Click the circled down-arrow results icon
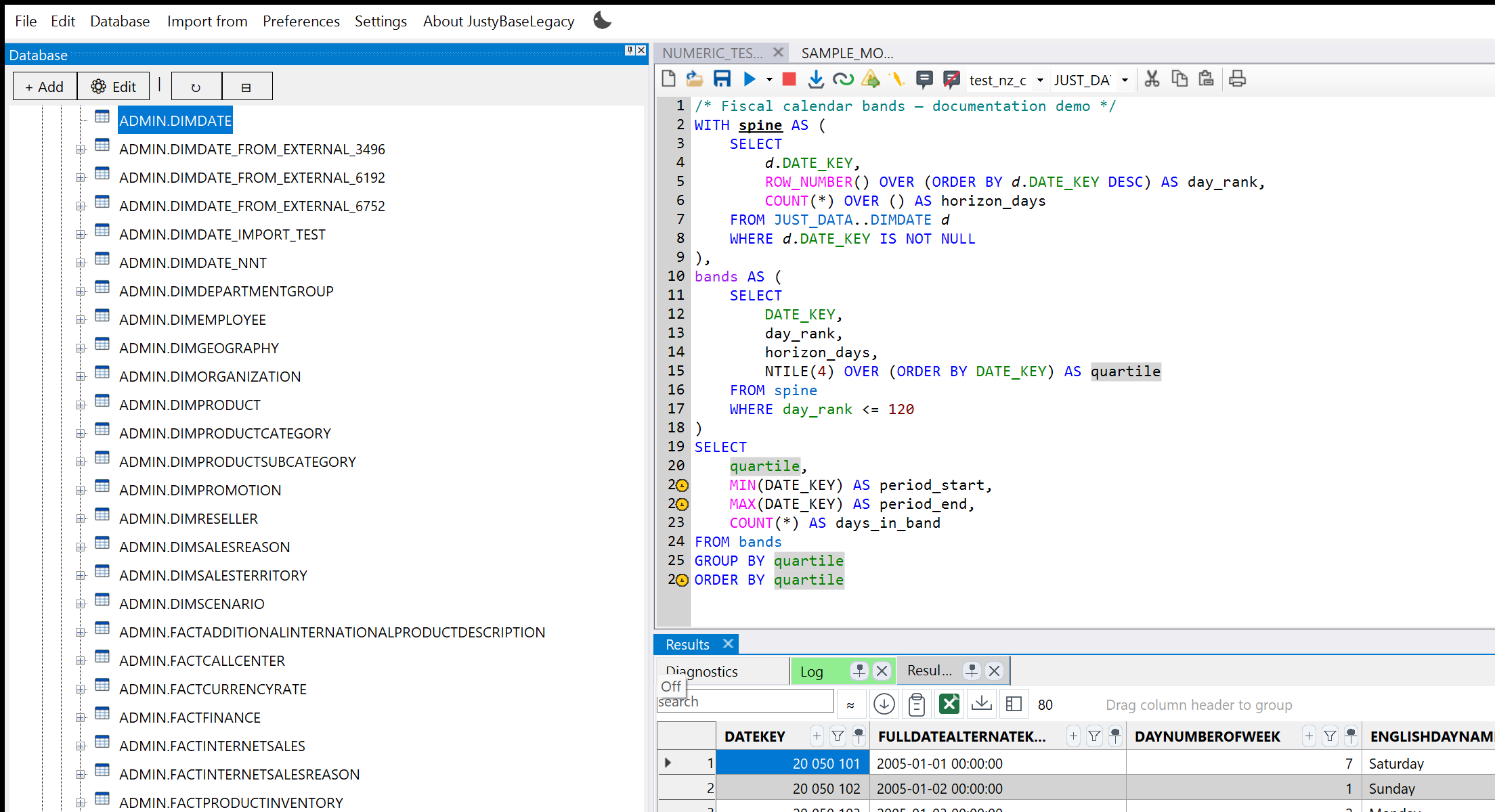Screen dimensions: 1495x812 coord(884,704)
